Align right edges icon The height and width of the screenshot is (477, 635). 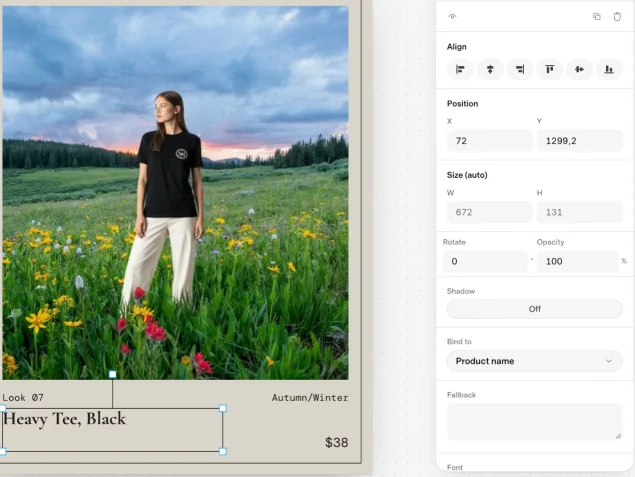coord(520,69)
